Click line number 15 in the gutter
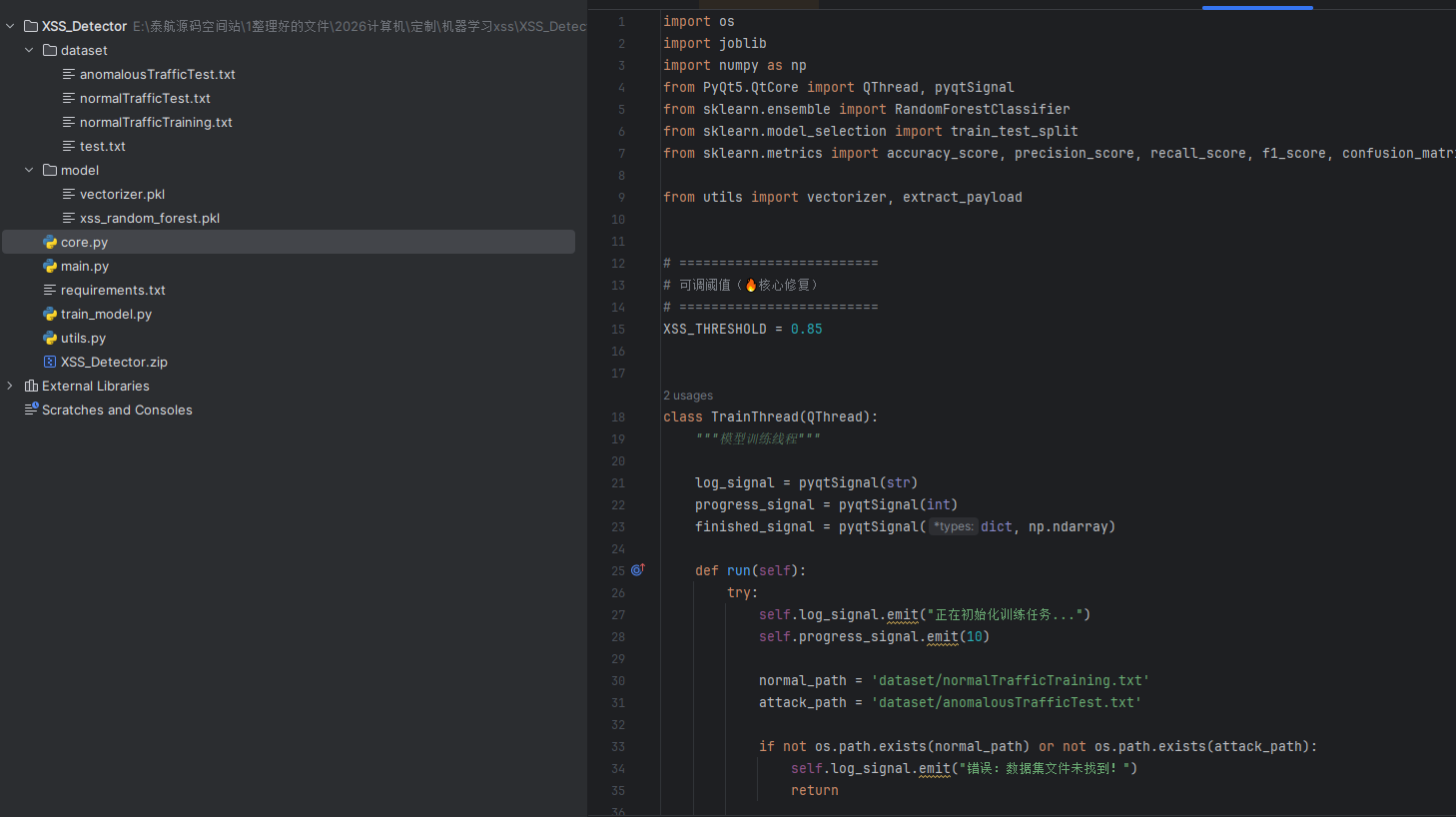1456x817 pixels. click(618, 329)
